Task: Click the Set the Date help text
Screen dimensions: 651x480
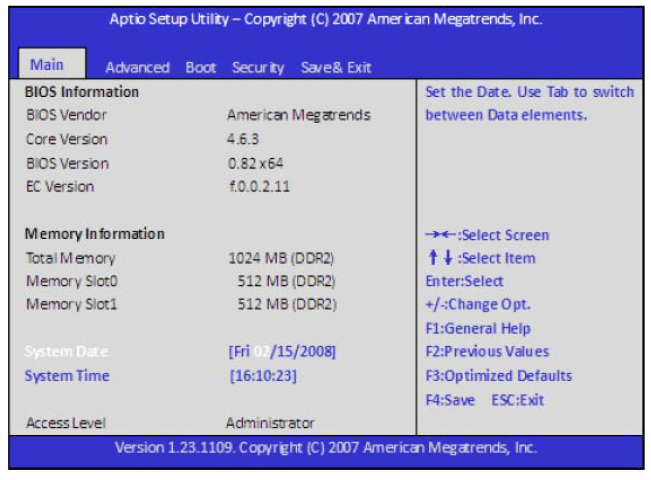Action: pyautogui.click(x=530, y=103)
